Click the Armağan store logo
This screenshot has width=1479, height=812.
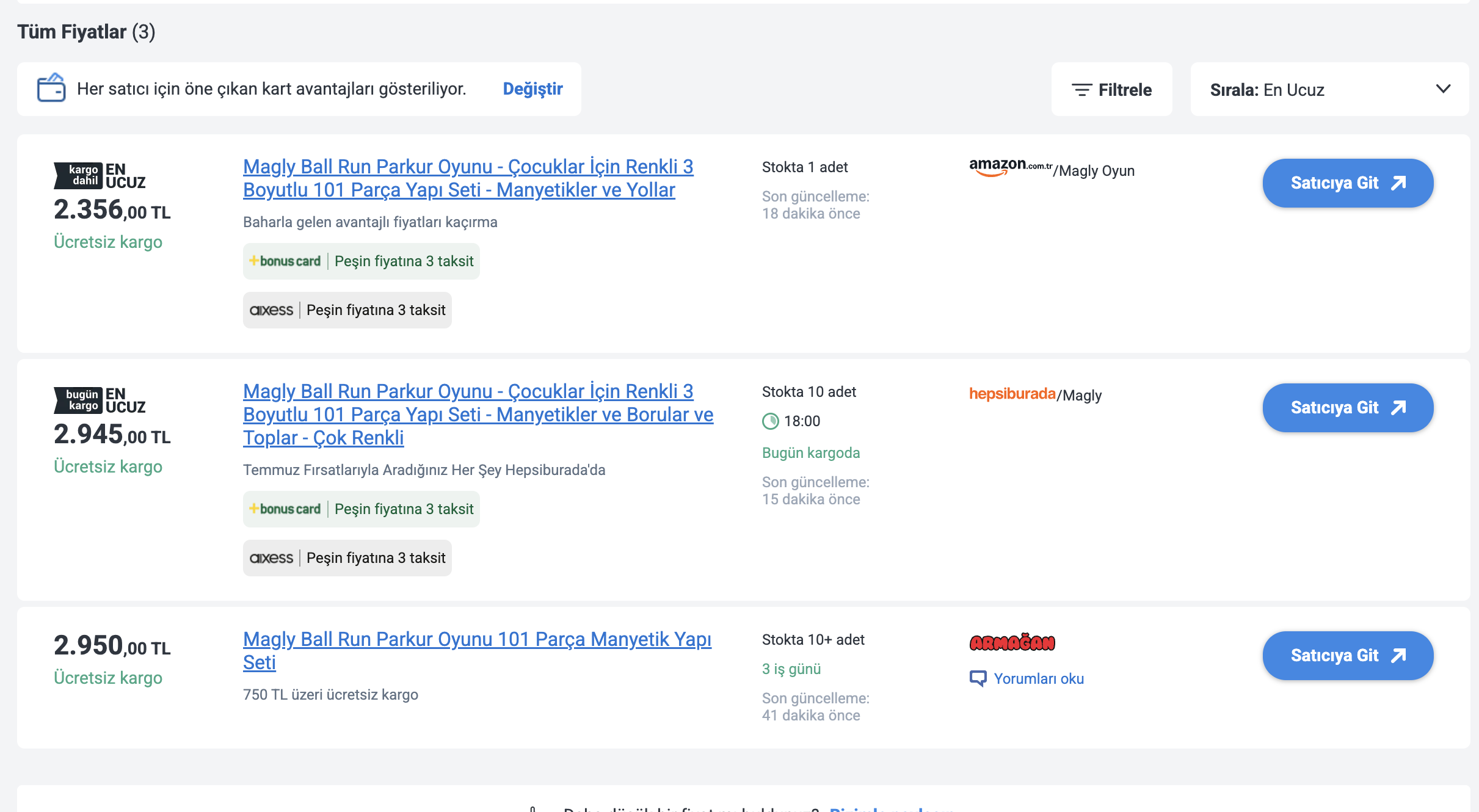click(1012, 642)
